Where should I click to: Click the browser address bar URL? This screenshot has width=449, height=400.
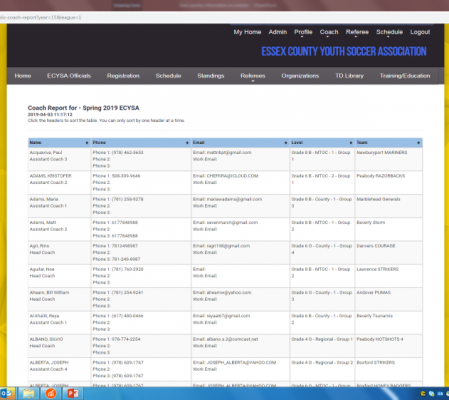41,17
